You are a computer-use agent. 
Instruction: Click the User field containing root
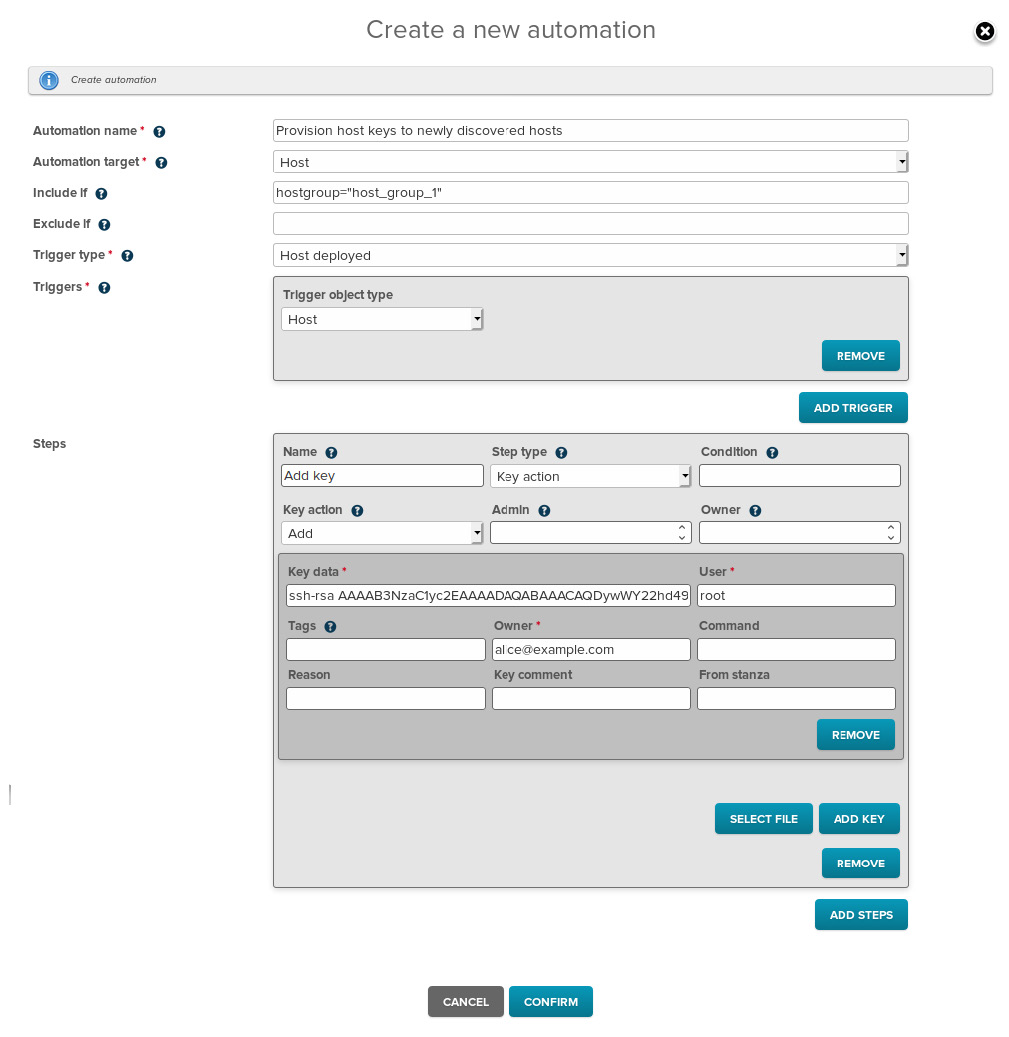point(796,595)
